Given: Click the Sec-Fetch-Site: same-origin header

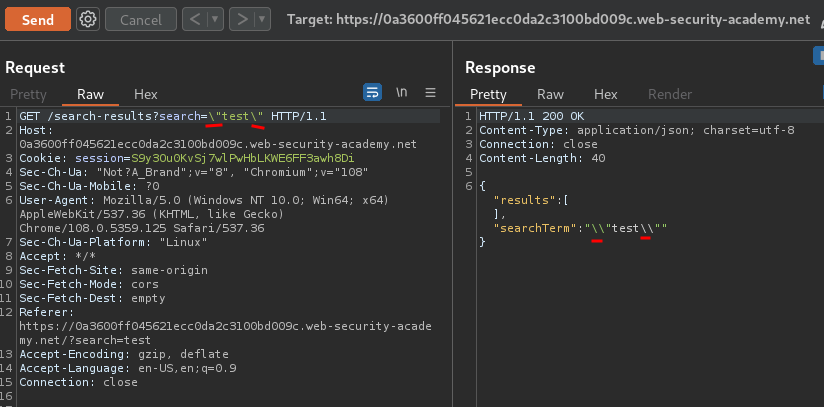Looking at the screenshot, I should click(114, 270).
